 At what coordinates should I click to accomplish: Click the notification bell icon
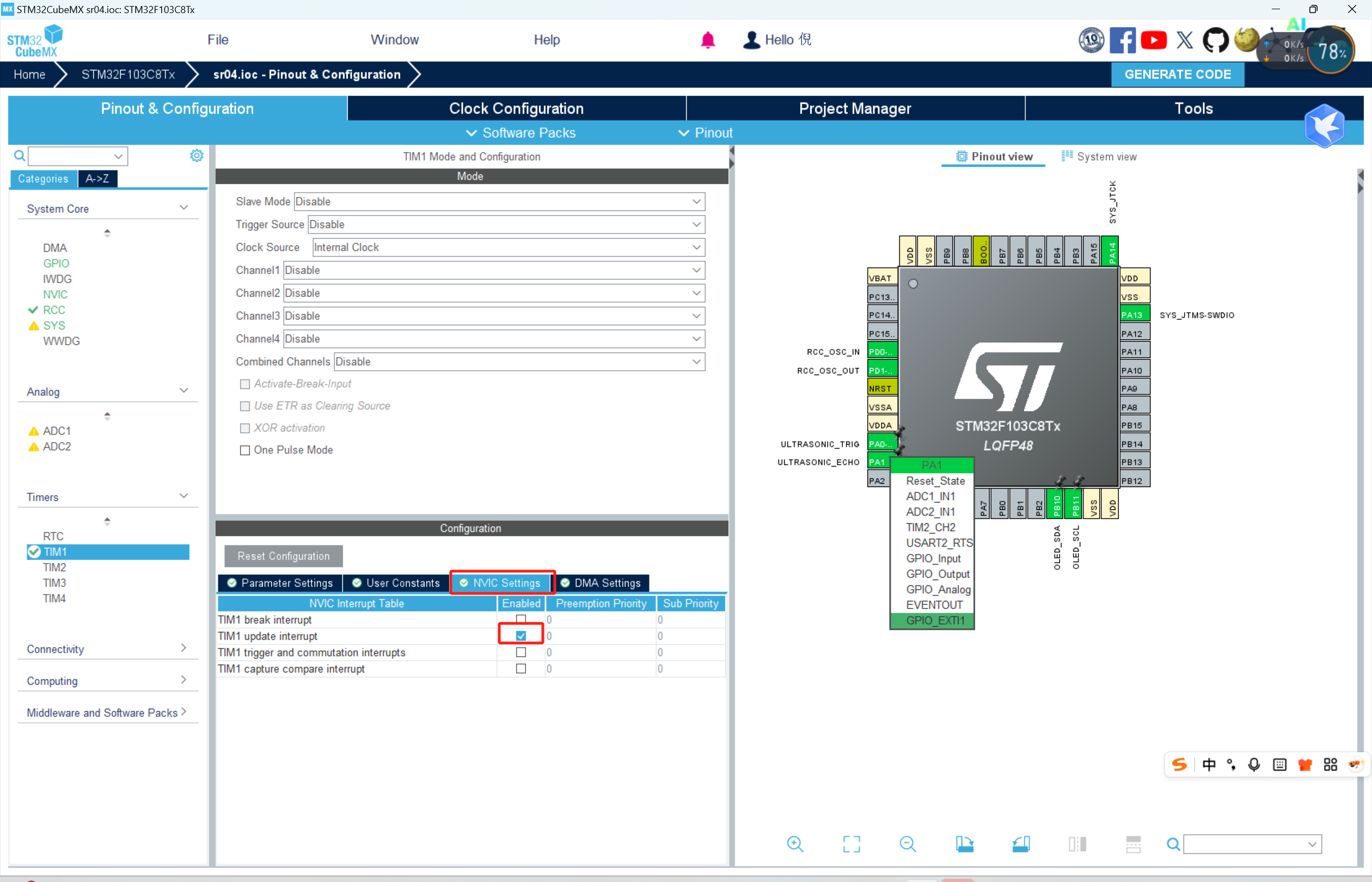pos(708,40)
